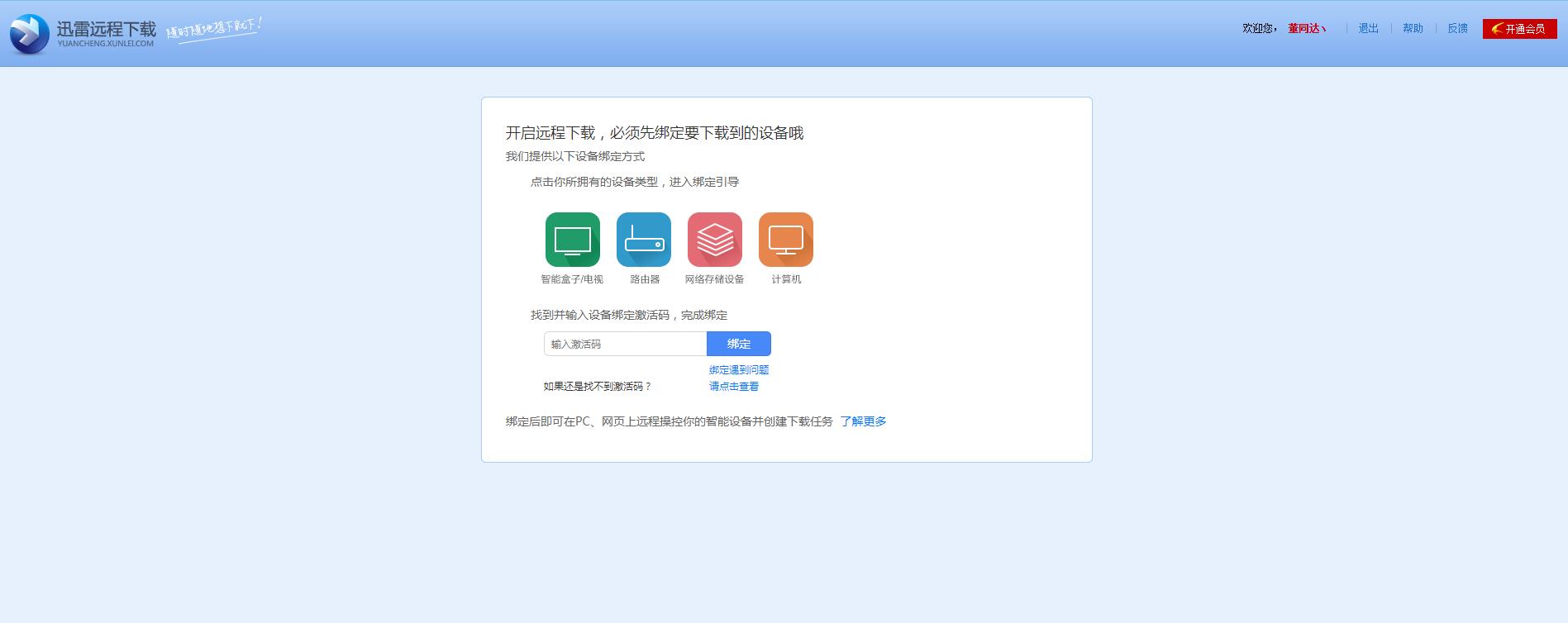Image resolution: width=1568 pixels, height=623 pixels.
Task: Focus the 输入激活码 input field
Action: pyautogui.click(x=625, y=344)
